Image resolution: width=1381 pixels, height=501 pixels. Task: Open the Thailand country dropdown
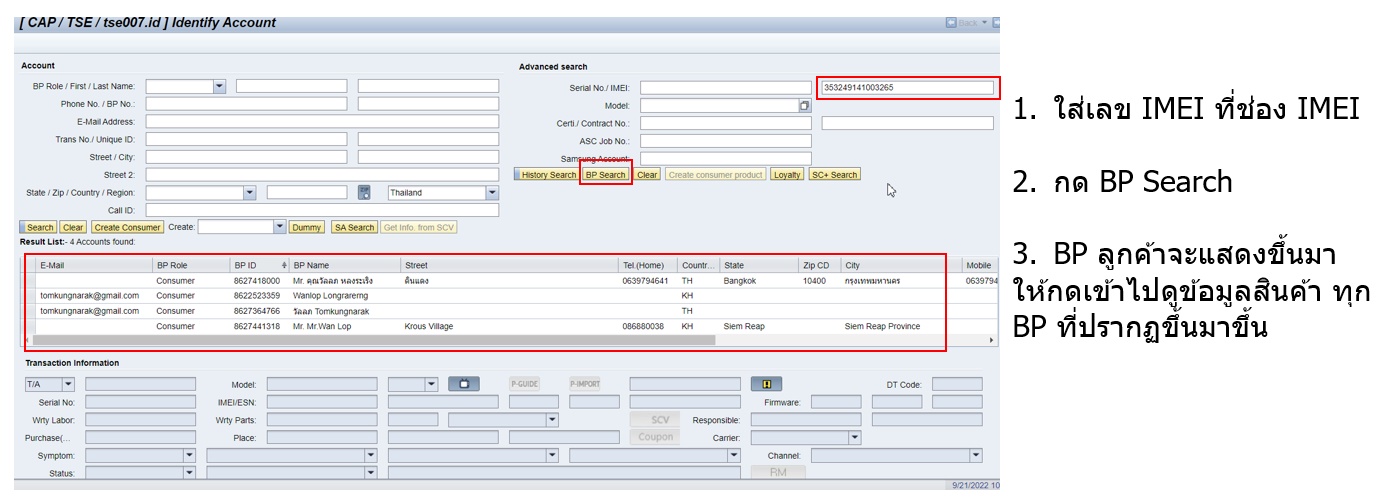point(491,193)
